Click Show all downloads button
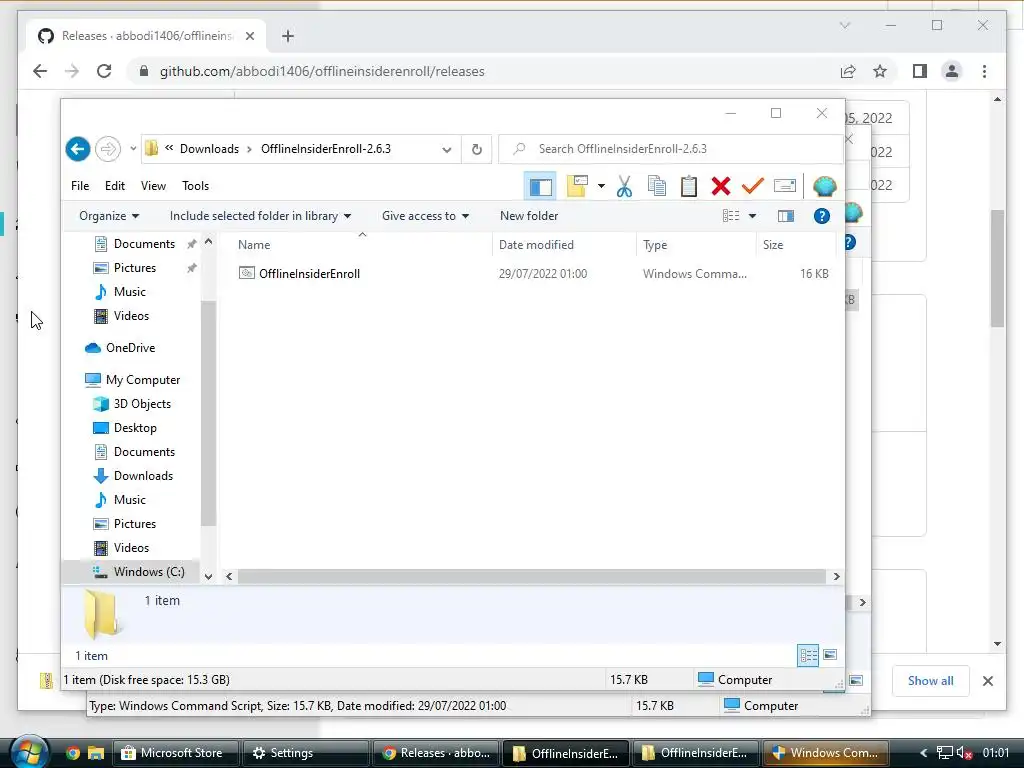 point(930,681)
